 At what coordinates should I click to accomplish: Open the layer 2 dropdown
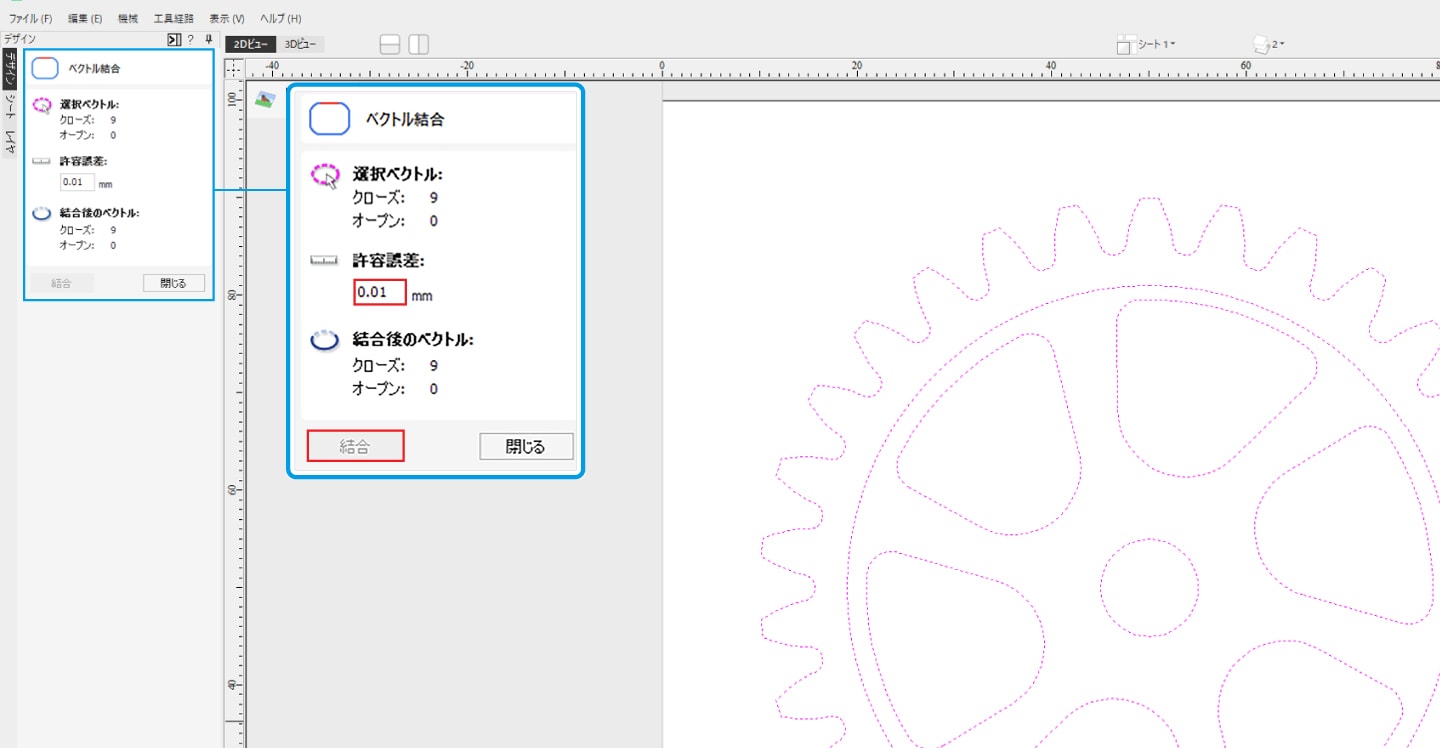(x=1278, y=44)
